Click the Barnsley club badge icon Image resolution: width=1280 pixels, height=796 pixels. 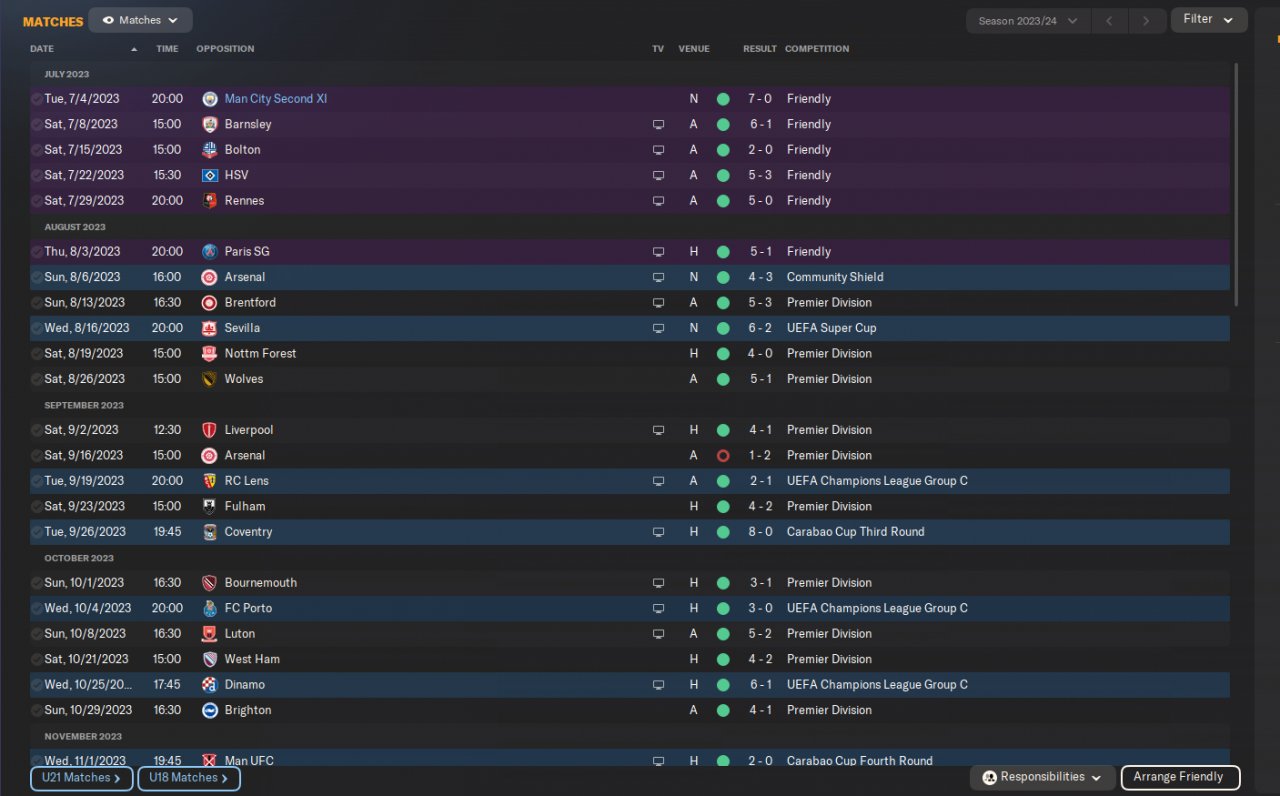tap(210, 124)
